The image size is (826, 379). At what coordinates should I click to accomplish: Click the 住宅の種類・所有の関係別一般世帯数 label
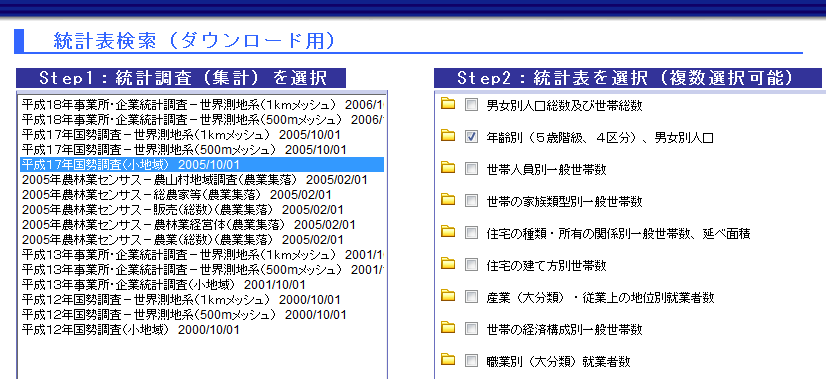[x=618, y=233]
